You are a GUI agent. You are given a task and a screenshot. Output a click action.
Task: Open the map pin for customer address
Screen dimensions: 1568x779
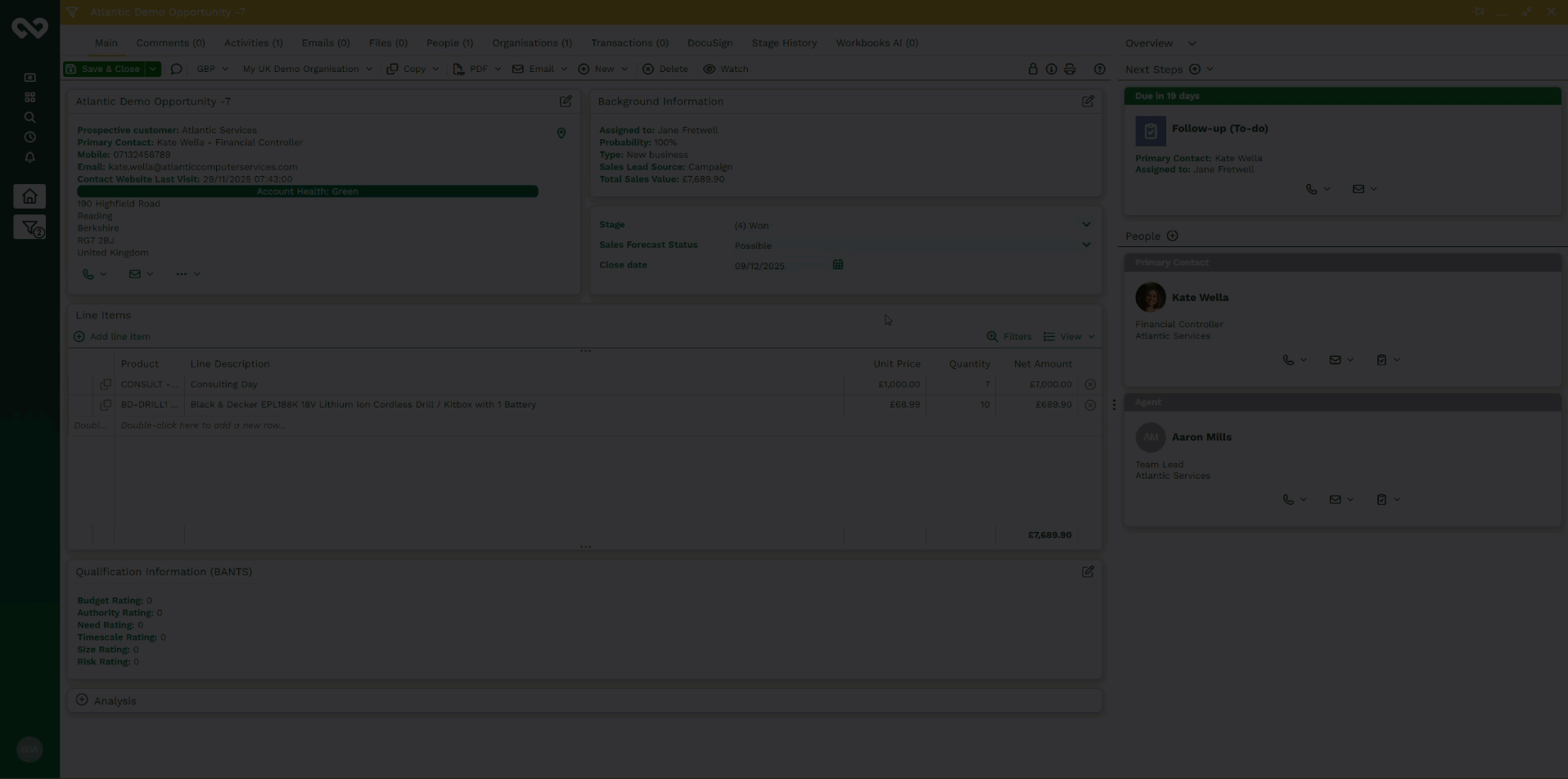561,133
